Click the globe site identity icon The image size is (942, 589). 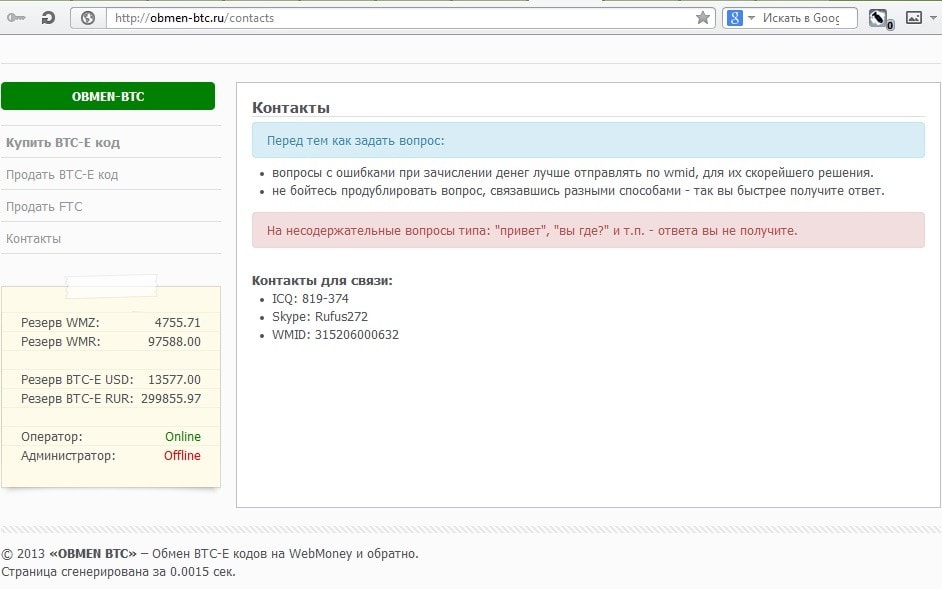[87, 17]
